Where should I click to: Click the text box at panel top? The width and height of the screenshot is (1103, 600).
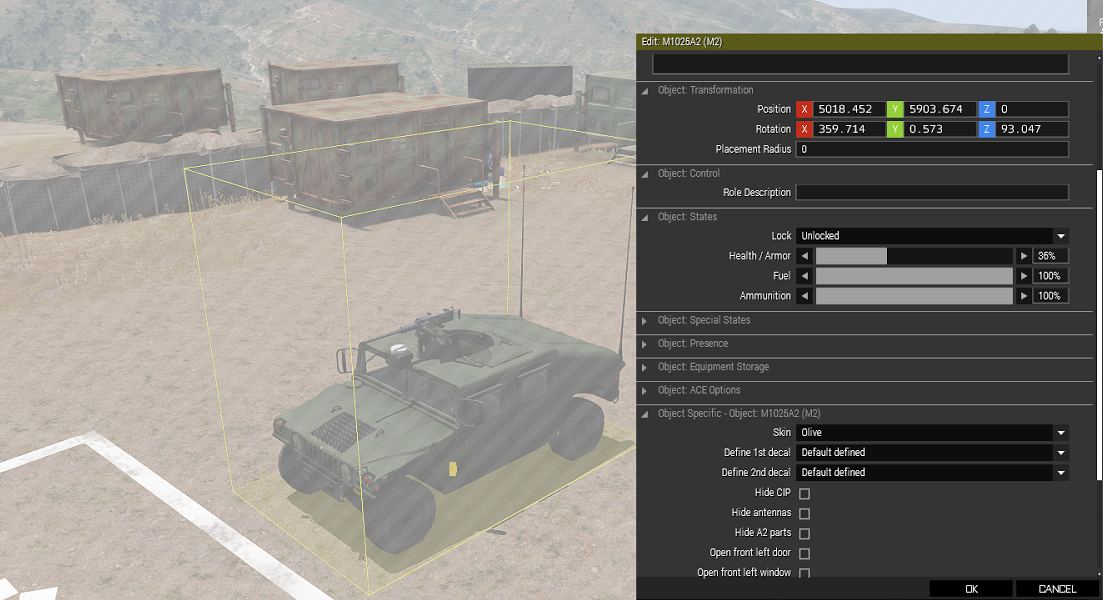pos(860,63)
